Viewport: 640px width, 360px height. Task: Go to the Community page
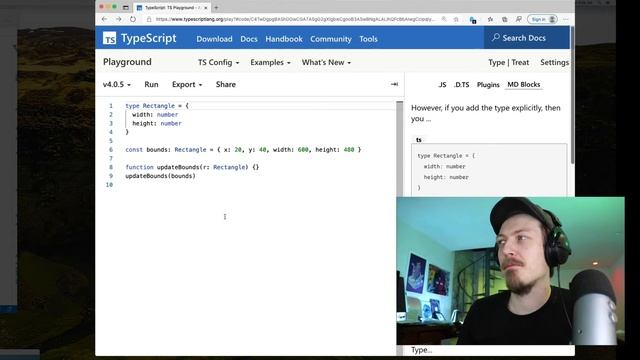[331, 39]
